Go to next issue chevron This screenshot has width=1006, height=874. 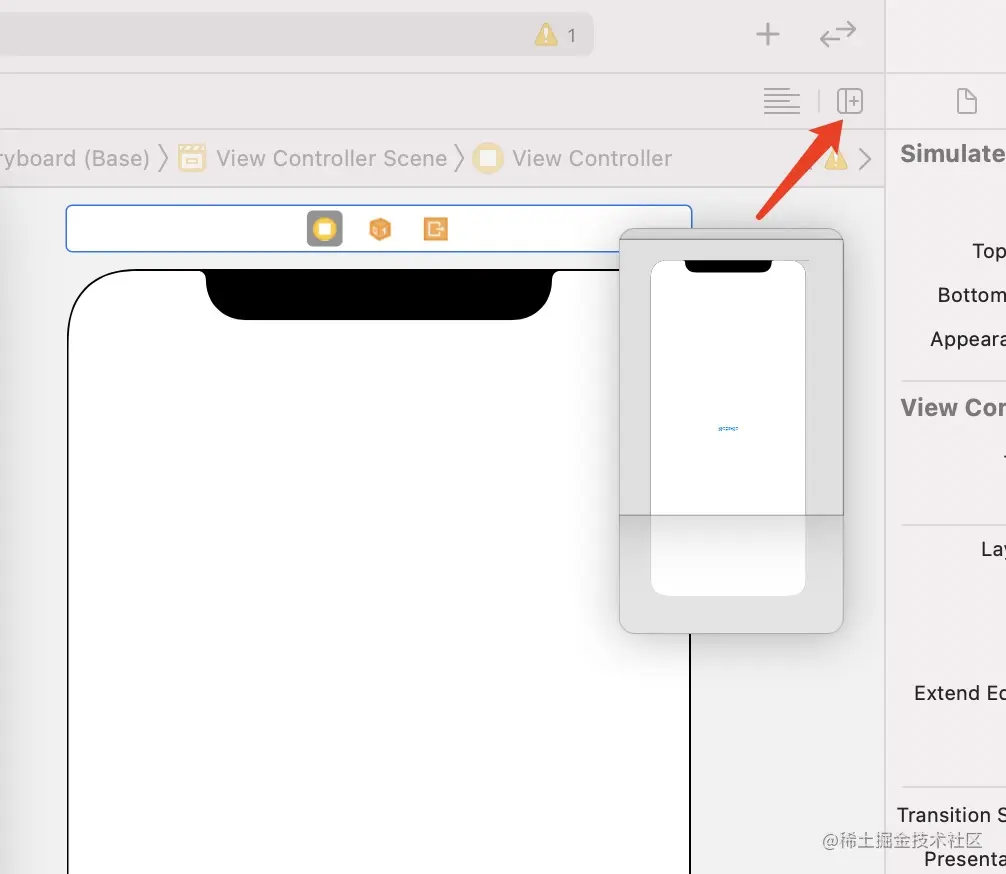865,159
